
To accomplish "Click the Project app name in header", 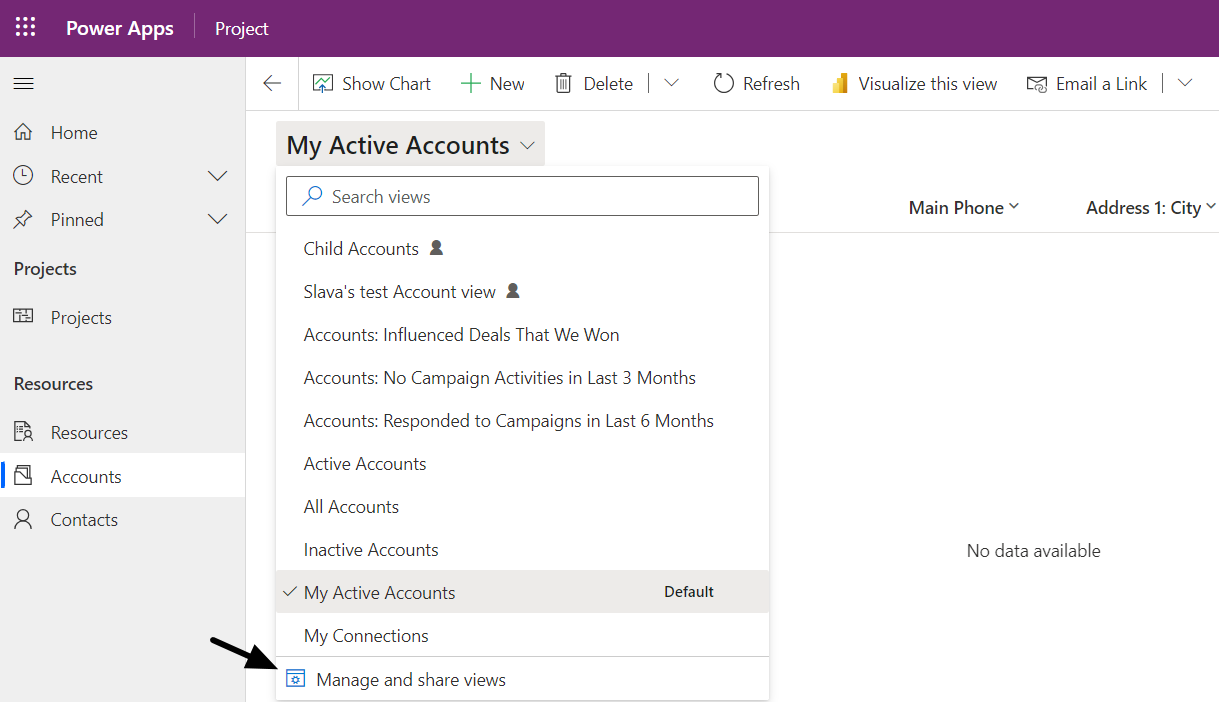I will (x=242, y=29).
